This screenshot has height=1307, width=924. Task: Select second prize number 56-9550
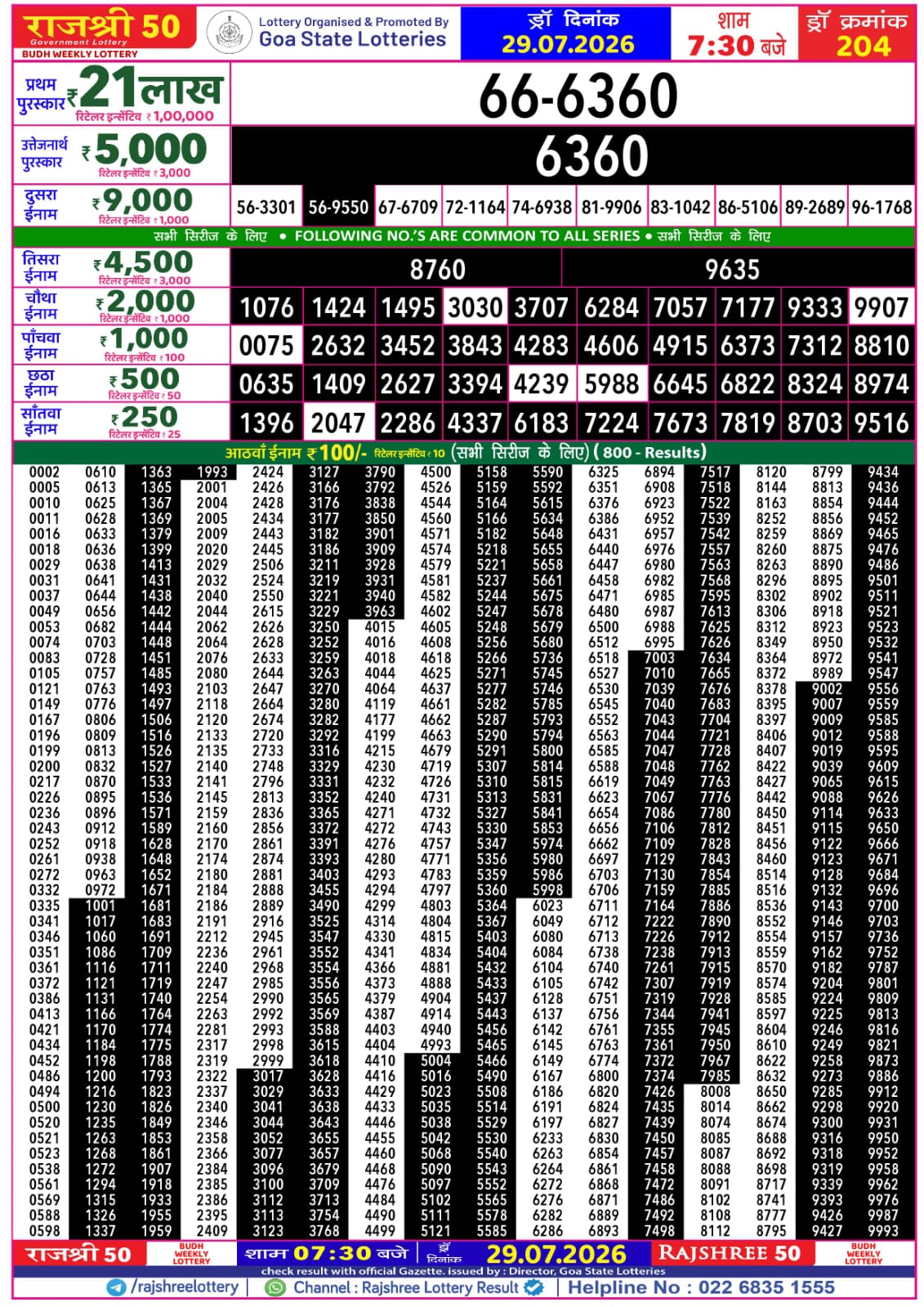[338, 208]
